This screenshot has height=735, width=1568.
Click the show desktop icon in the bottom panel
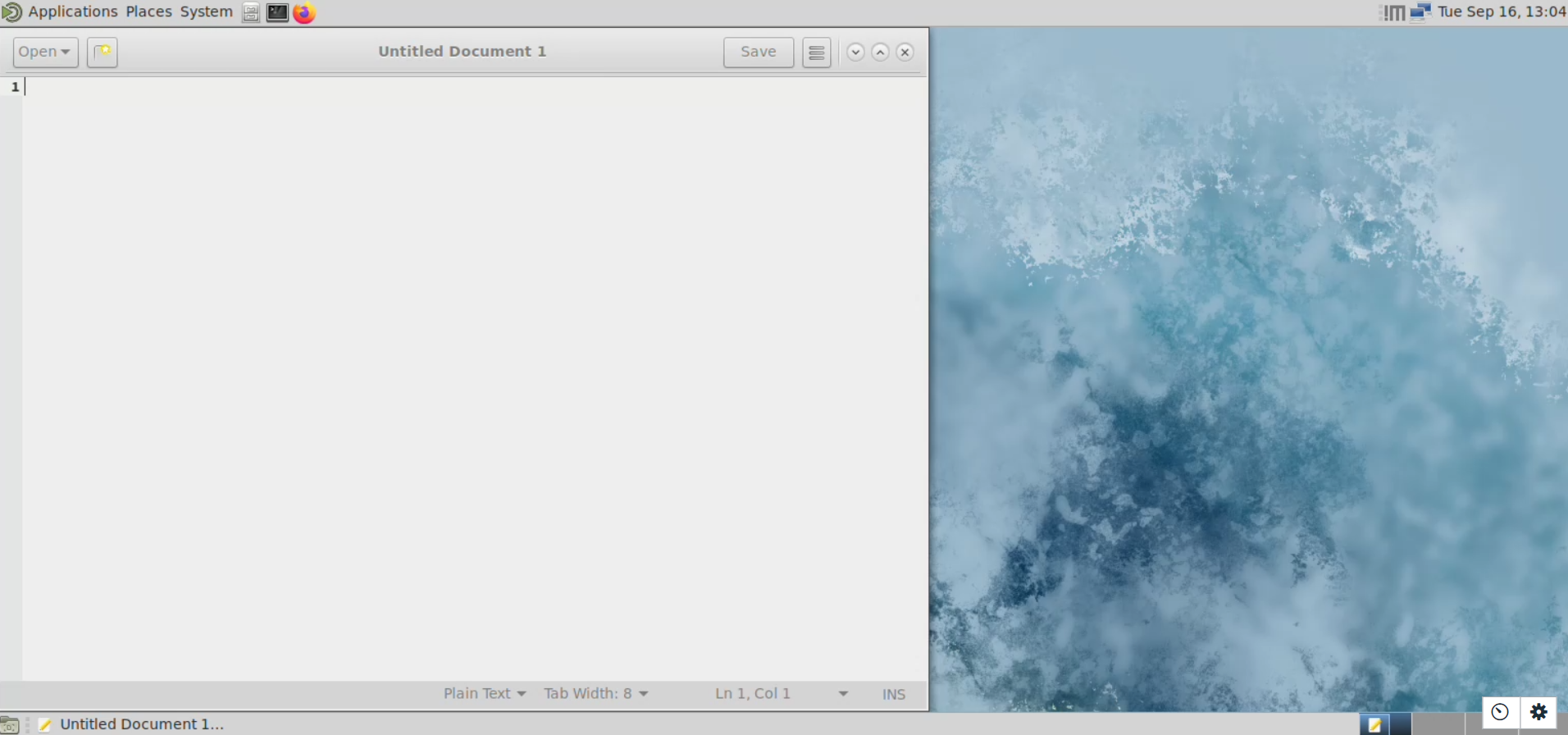[x=10, y=724]
